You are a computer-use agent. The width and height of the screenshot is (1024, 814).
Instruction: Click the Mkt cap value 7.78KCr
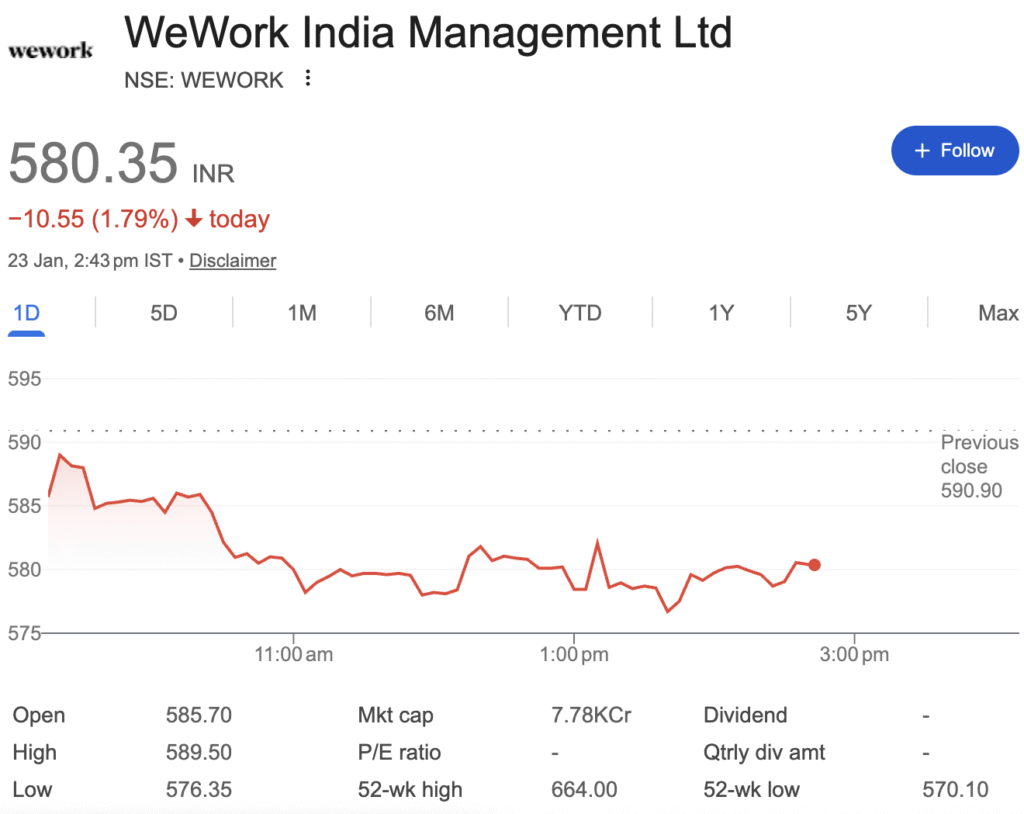pyautogui.click(x=591, y=715)
